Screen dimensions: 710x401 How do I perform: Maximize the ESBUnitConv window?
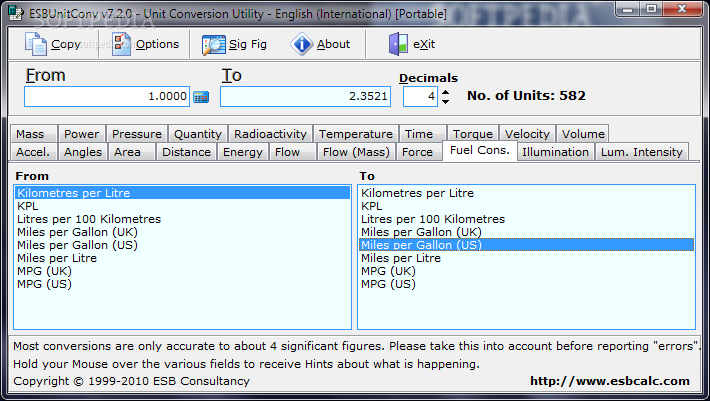click(651, 9)
